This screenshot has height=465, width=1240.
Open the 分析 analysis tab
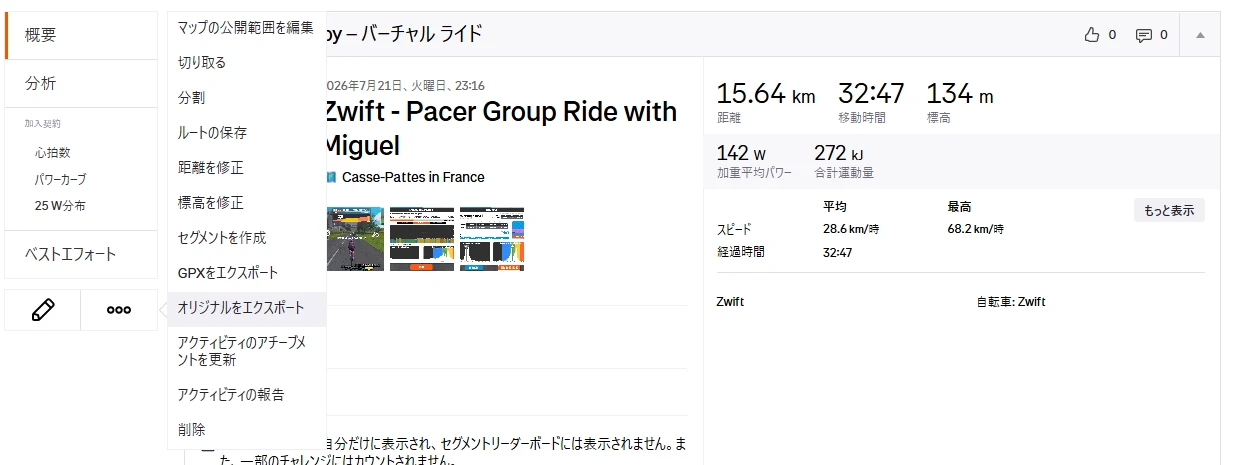pos(81,84)
